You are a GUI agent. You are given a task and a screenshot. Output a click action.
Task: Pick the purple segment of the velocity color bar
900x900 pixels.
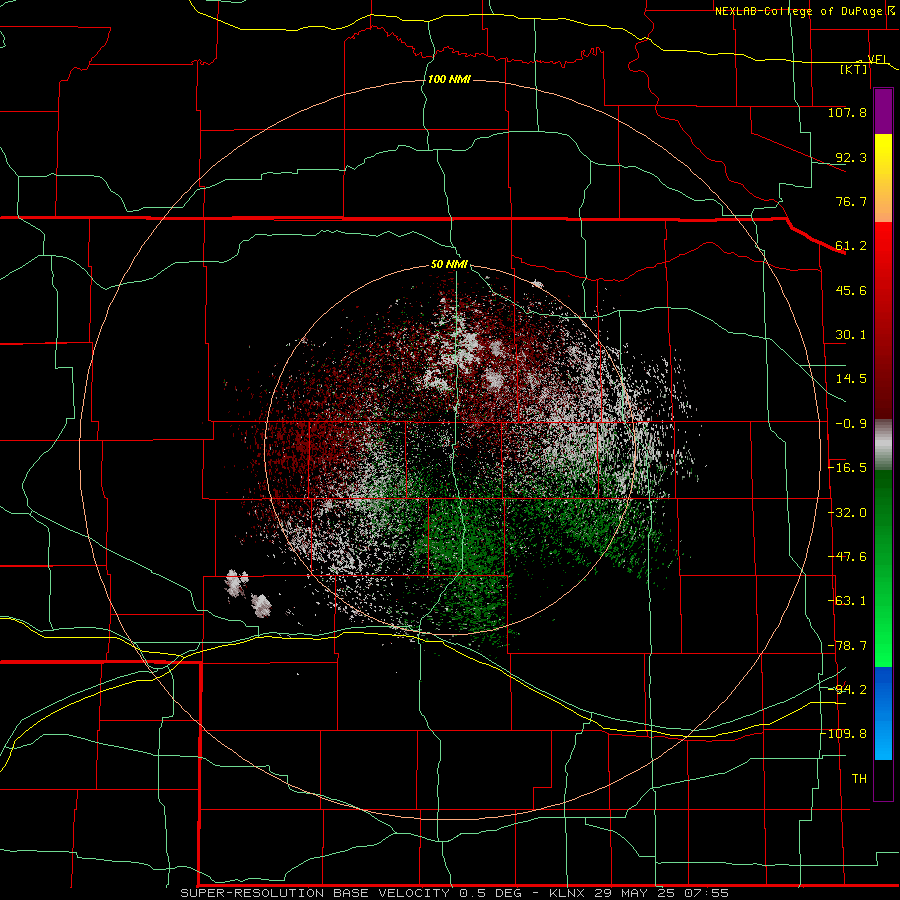883,111
